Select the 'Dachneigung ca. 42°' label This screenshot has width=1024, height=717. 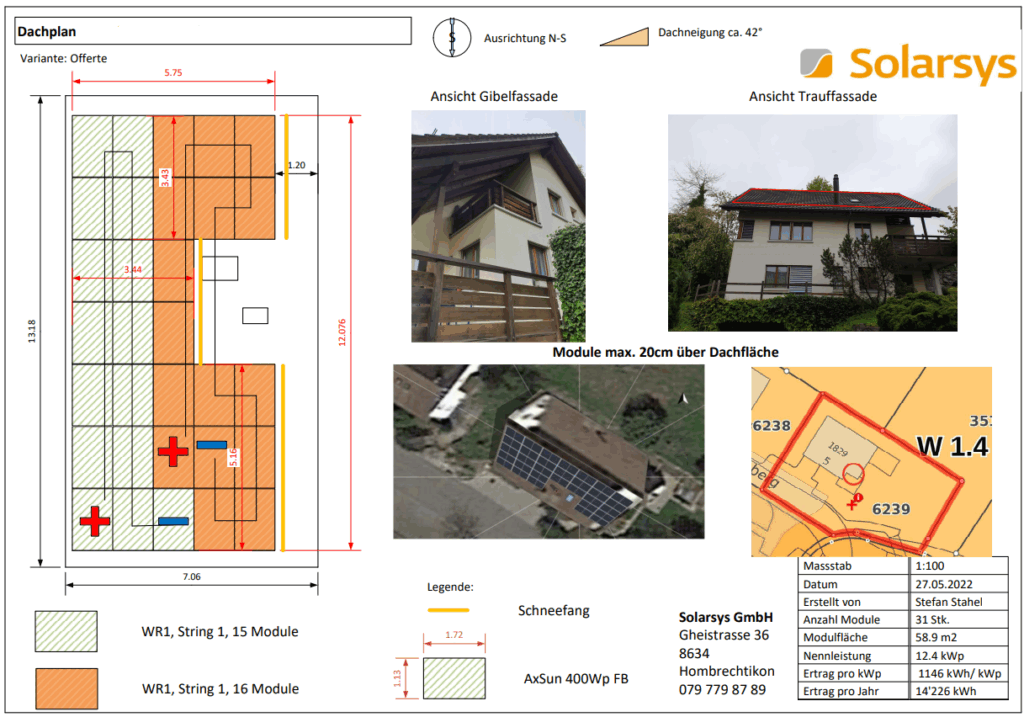pyautogui.click(x=710, y=32)
